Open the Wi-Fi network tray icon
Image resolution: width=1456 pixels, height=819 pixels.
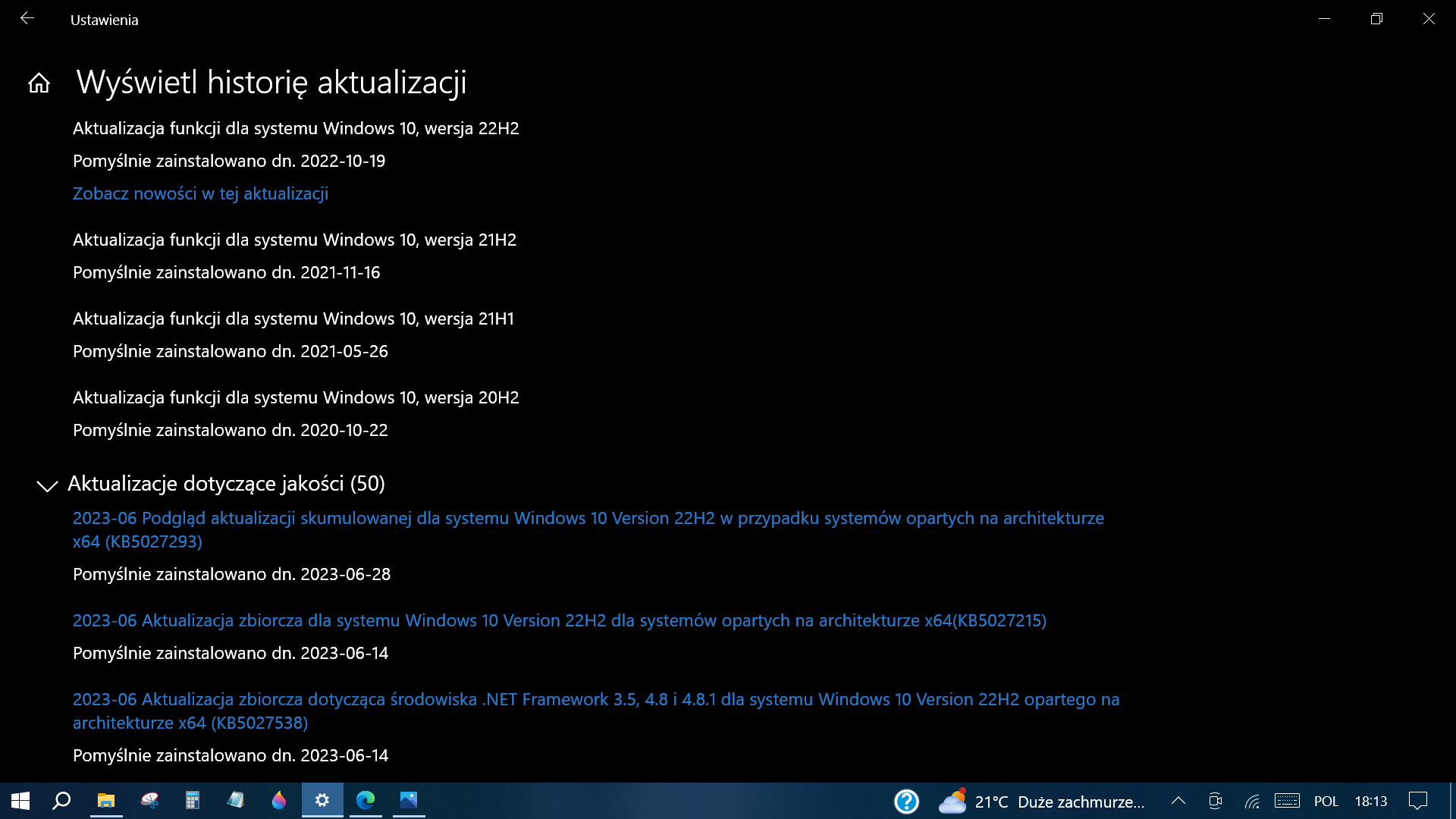click(1251, 802)
